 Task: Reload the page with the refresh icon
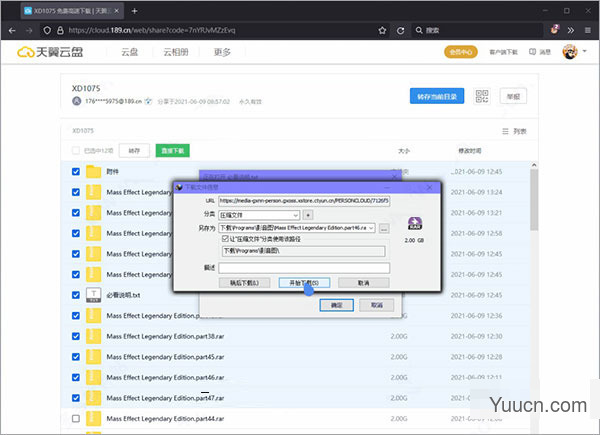pos(400,30)
